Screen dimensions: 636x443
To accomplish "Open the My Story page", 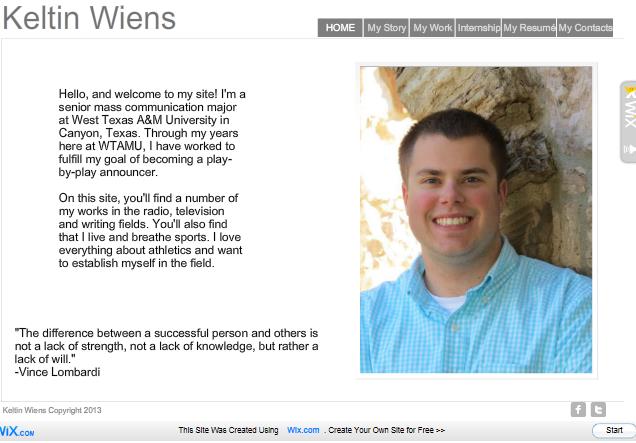I will pos(387,28).
